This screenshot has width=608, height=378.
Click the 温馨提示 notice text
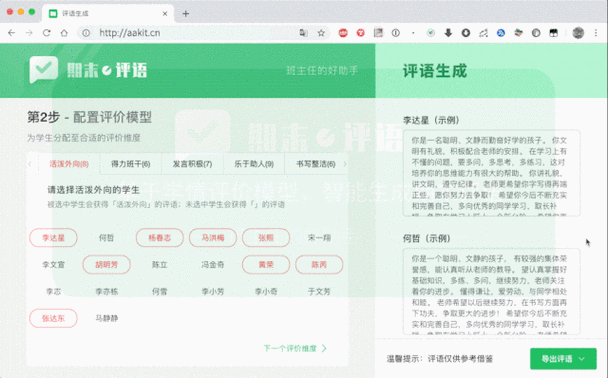[440, 359]
